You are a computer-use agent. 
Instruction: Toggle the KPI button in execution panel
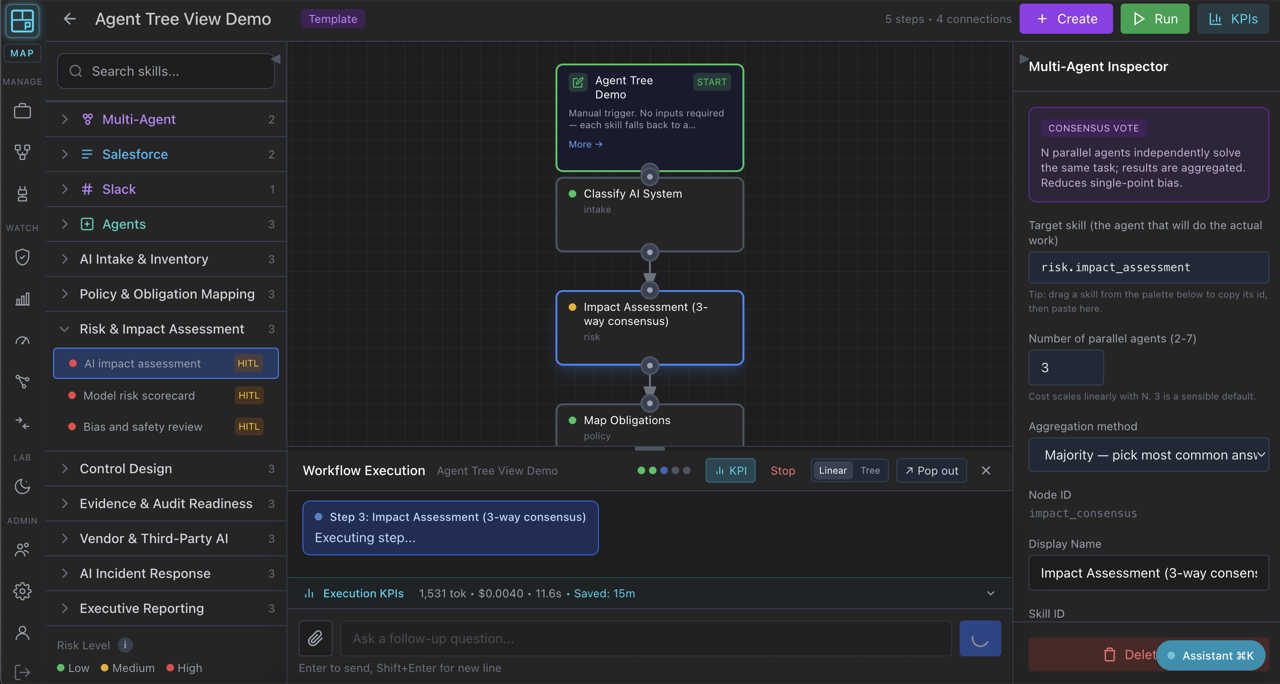coord(731,470)
